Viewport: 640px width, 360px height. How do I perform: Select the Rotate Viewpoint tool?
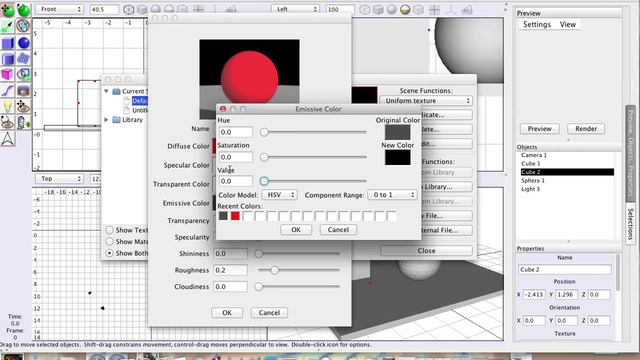pyautogui.click(x=8, y=122)
